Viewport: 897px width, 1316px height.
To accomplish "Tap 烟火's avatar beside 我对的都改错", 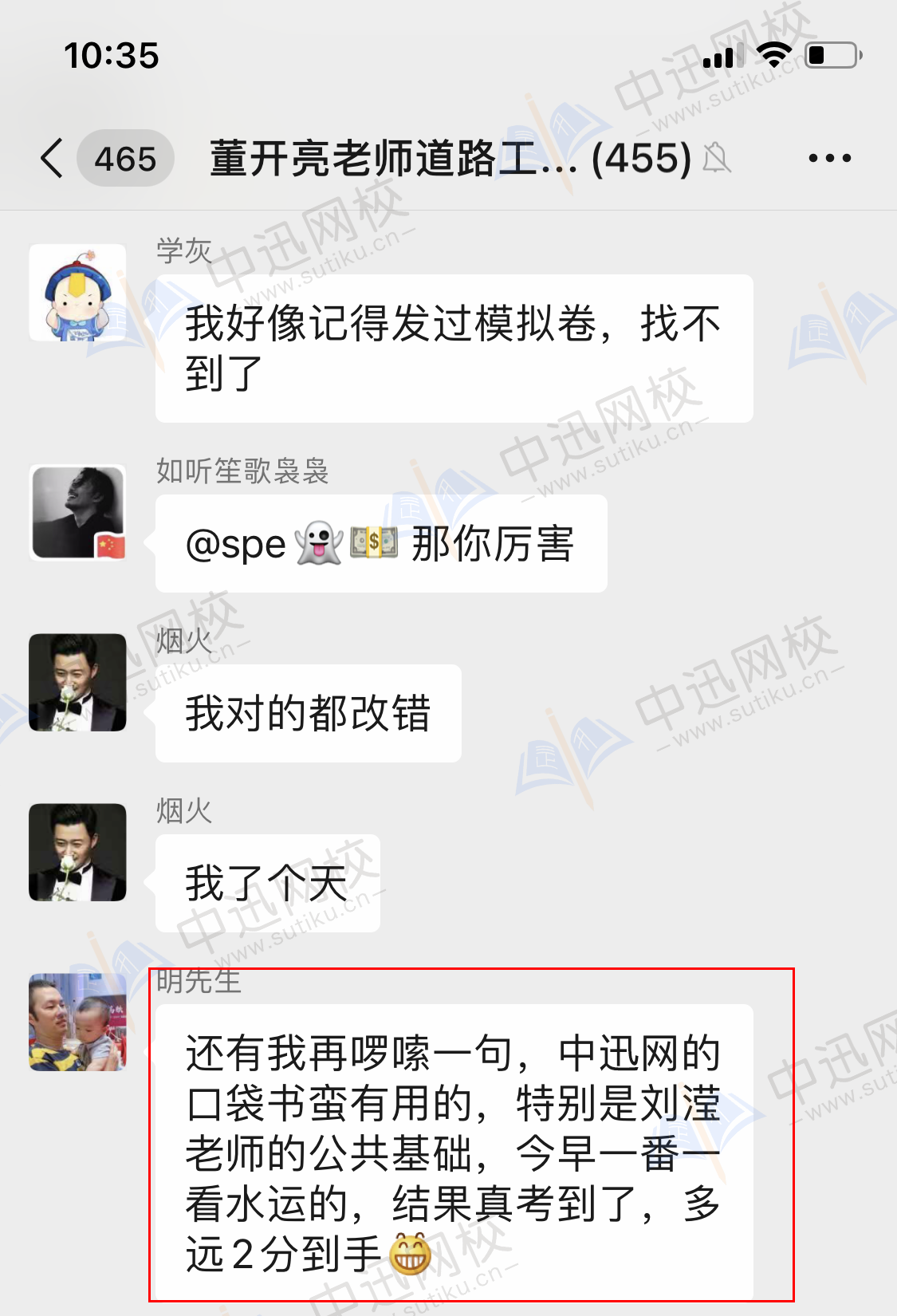I will click(x=77, y=683).
